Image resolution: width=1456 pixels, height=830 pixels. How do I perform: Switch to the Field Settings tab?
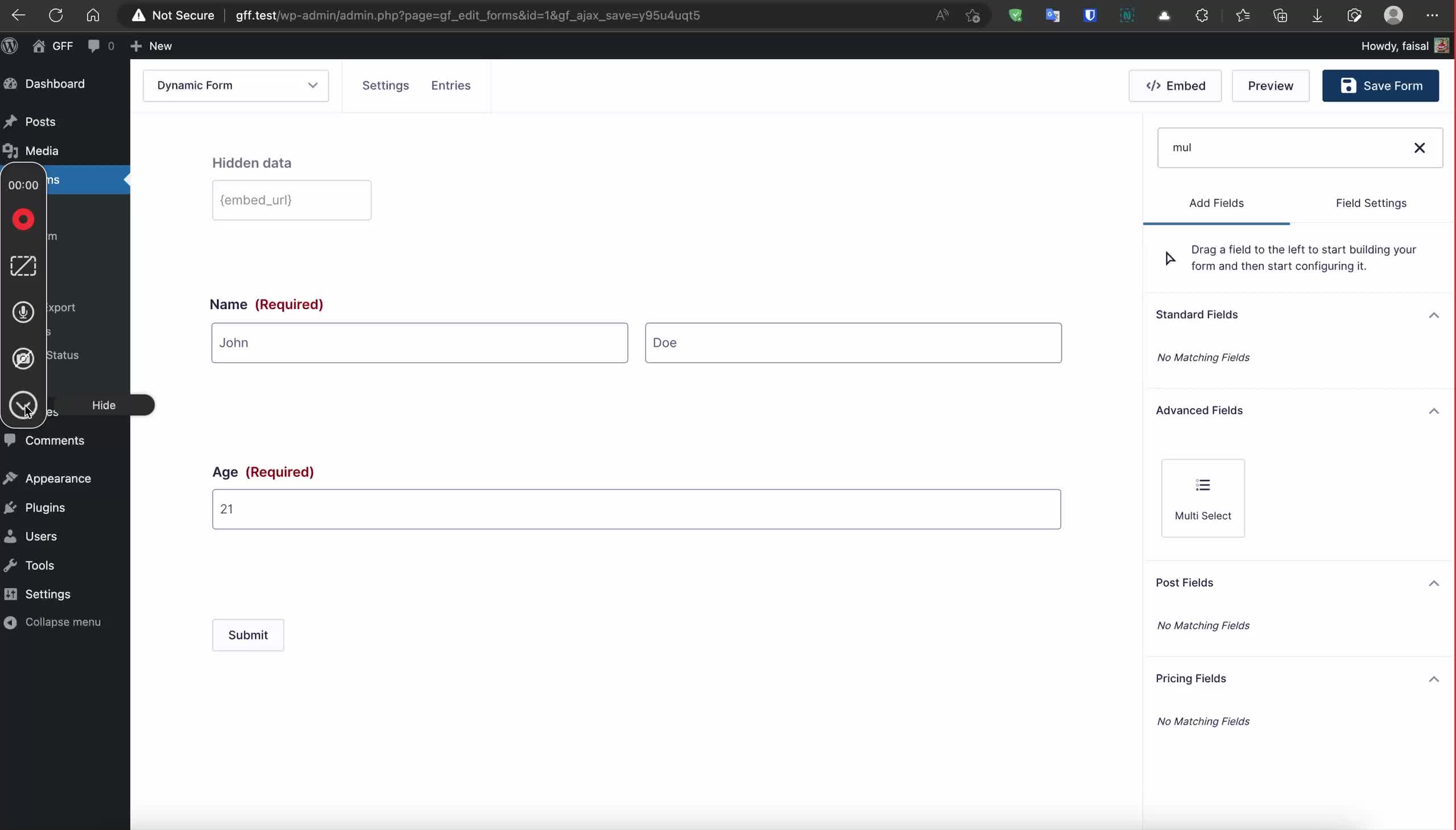pos(1370,203)
